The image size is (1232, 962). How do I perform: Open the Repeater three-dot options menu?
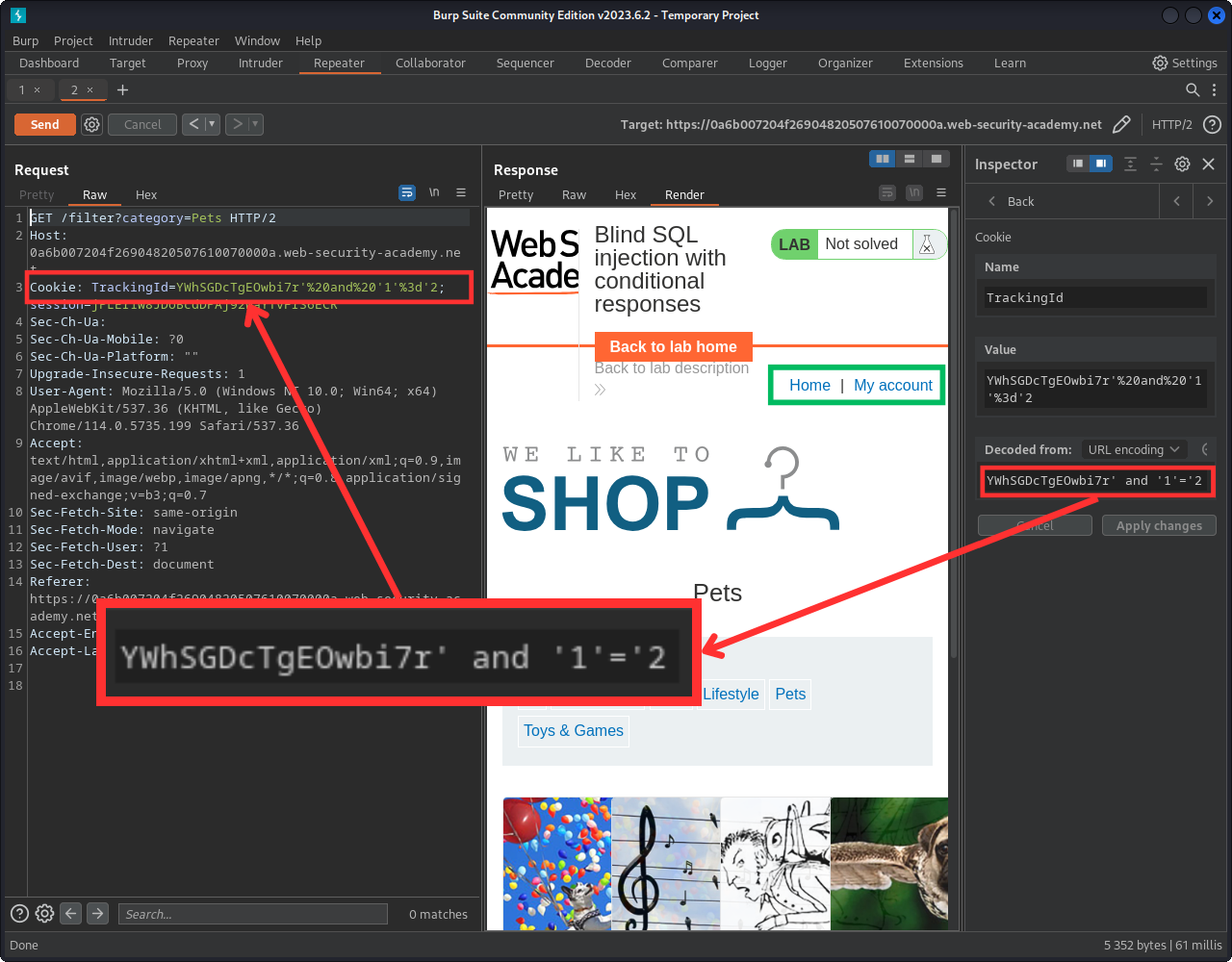[1214, 89]
